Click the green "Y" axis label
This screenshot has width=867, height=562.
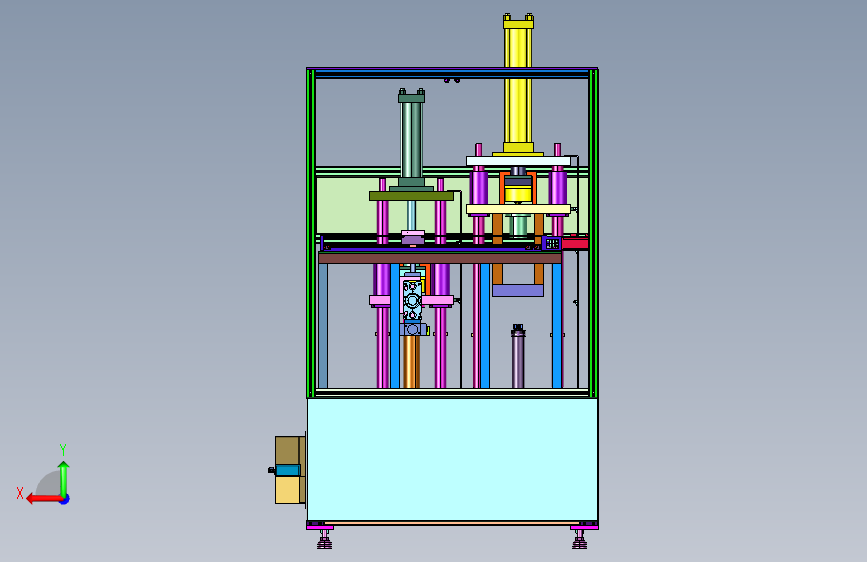63,449
